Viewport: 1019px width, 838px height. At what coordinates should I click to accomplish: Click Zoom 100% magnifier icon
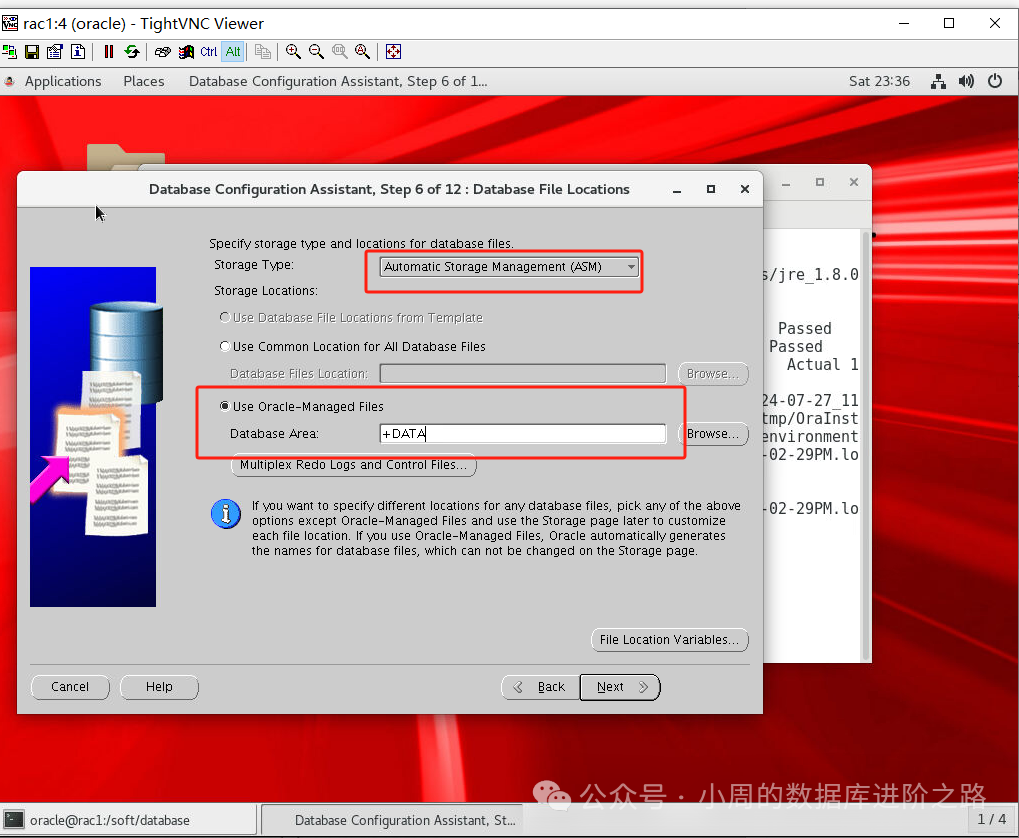pyautogui.click(x=339, y=51)
